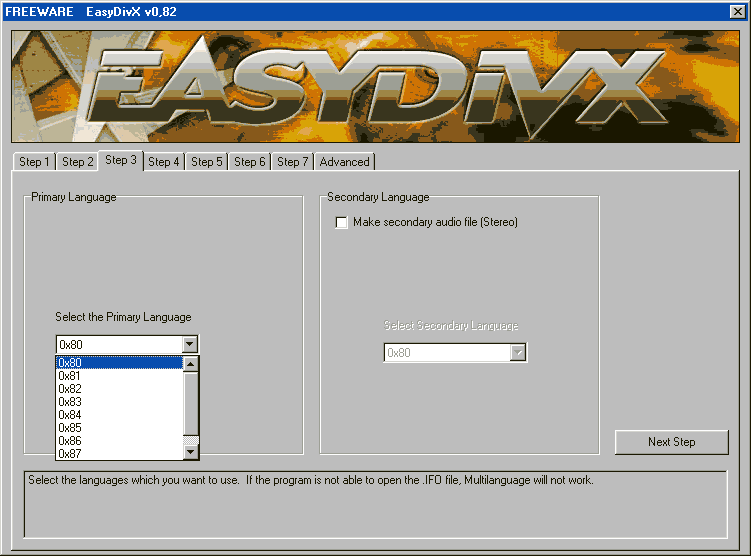The height and width of the screenshot is (556, 751).
Task: Open the Advanced tab
Action: [345, 162]
